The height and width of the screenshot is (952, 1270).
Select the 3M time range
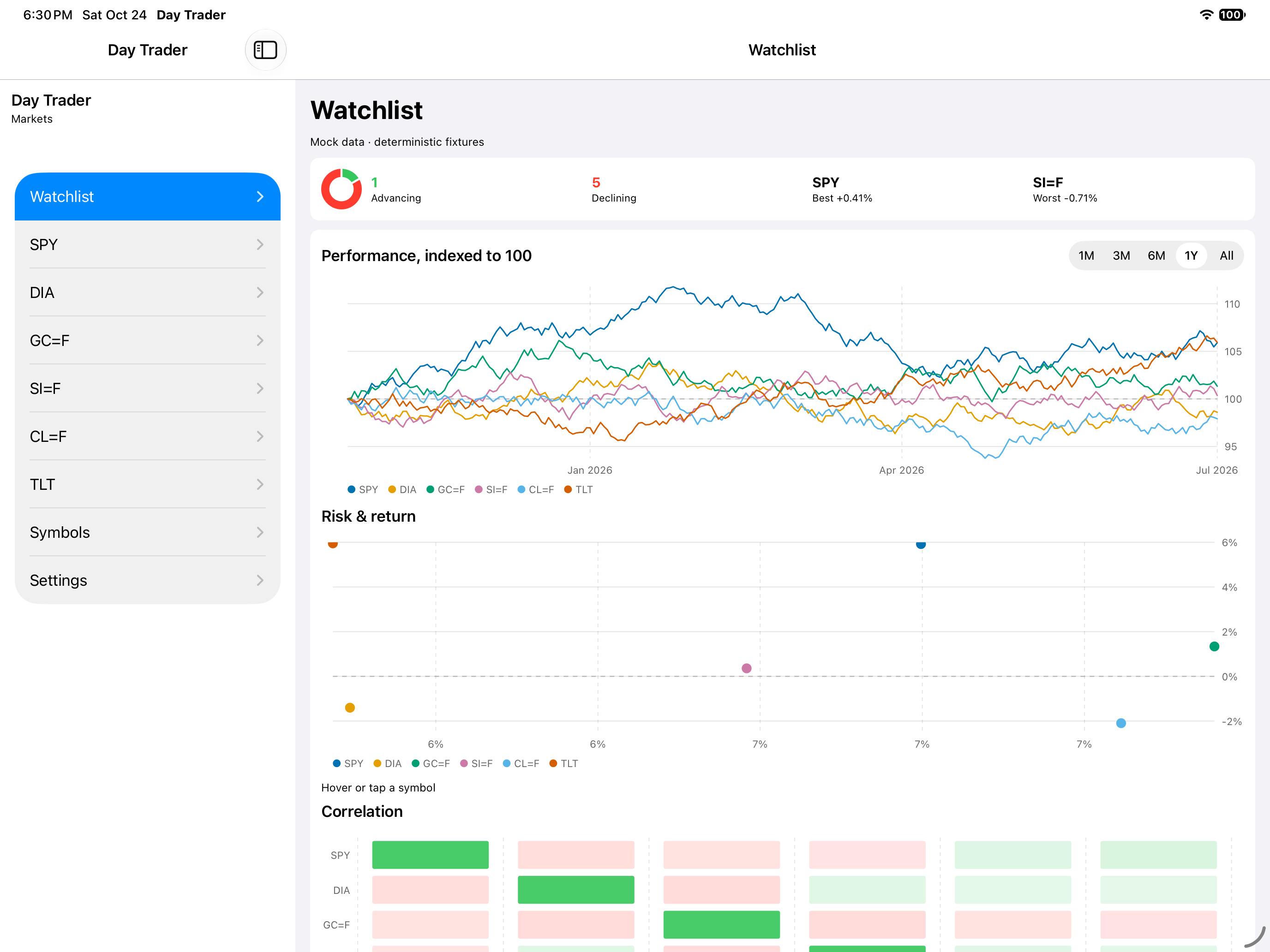pyautogui.click(x=1121, y=256)
